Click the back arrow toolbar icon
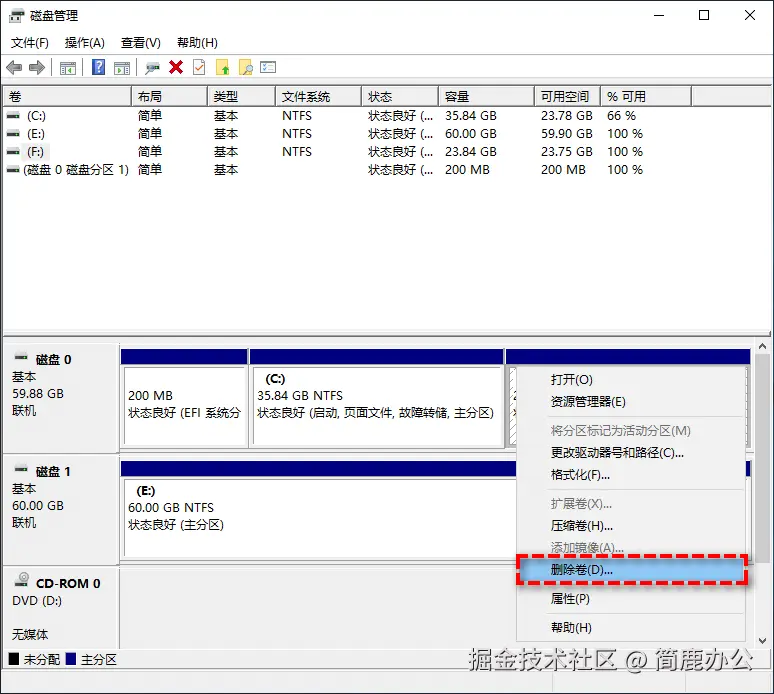Image resolution: width=774 pixels, height=694 pixels. coord(14,67)
